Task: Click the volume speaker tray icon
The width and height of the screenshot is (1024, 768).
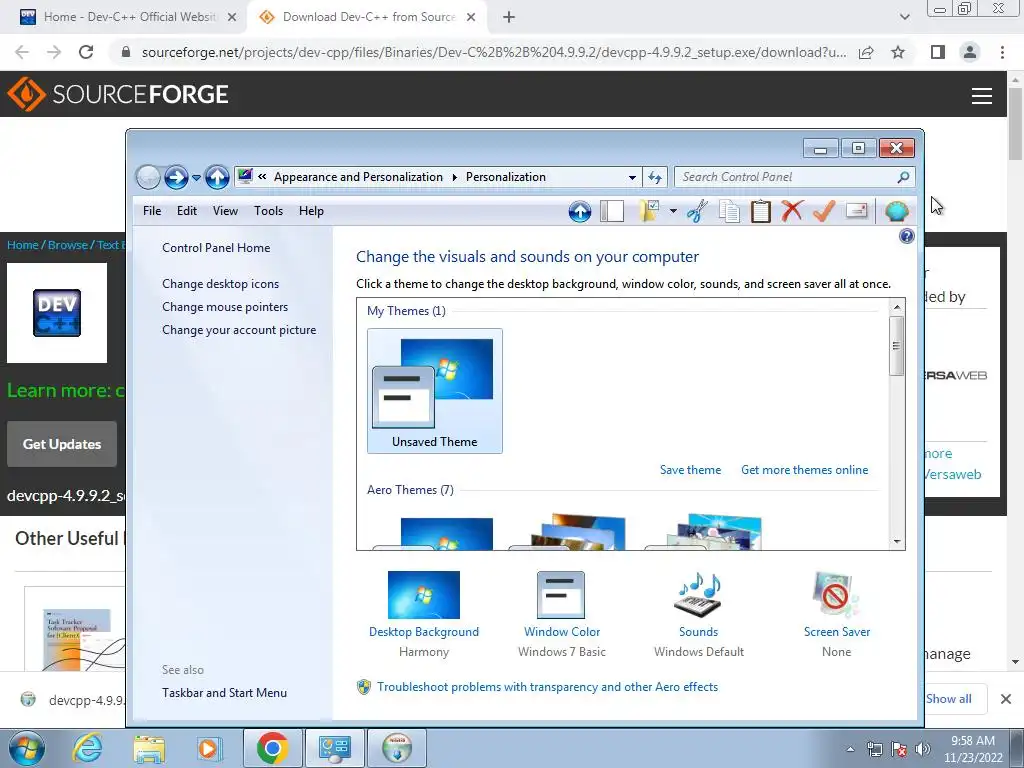Action: coord(923,749)
